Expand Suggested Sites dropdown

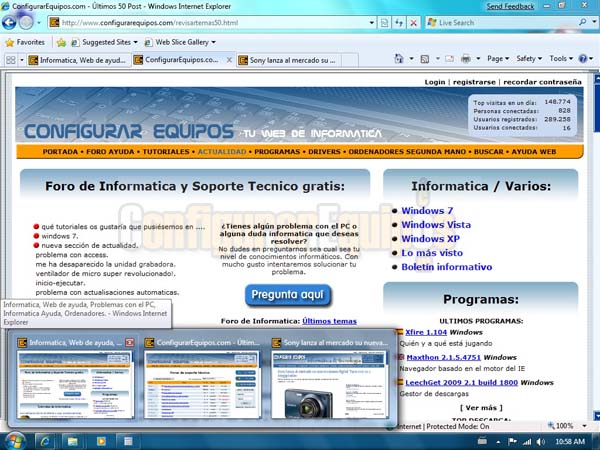tap(135, 42)
